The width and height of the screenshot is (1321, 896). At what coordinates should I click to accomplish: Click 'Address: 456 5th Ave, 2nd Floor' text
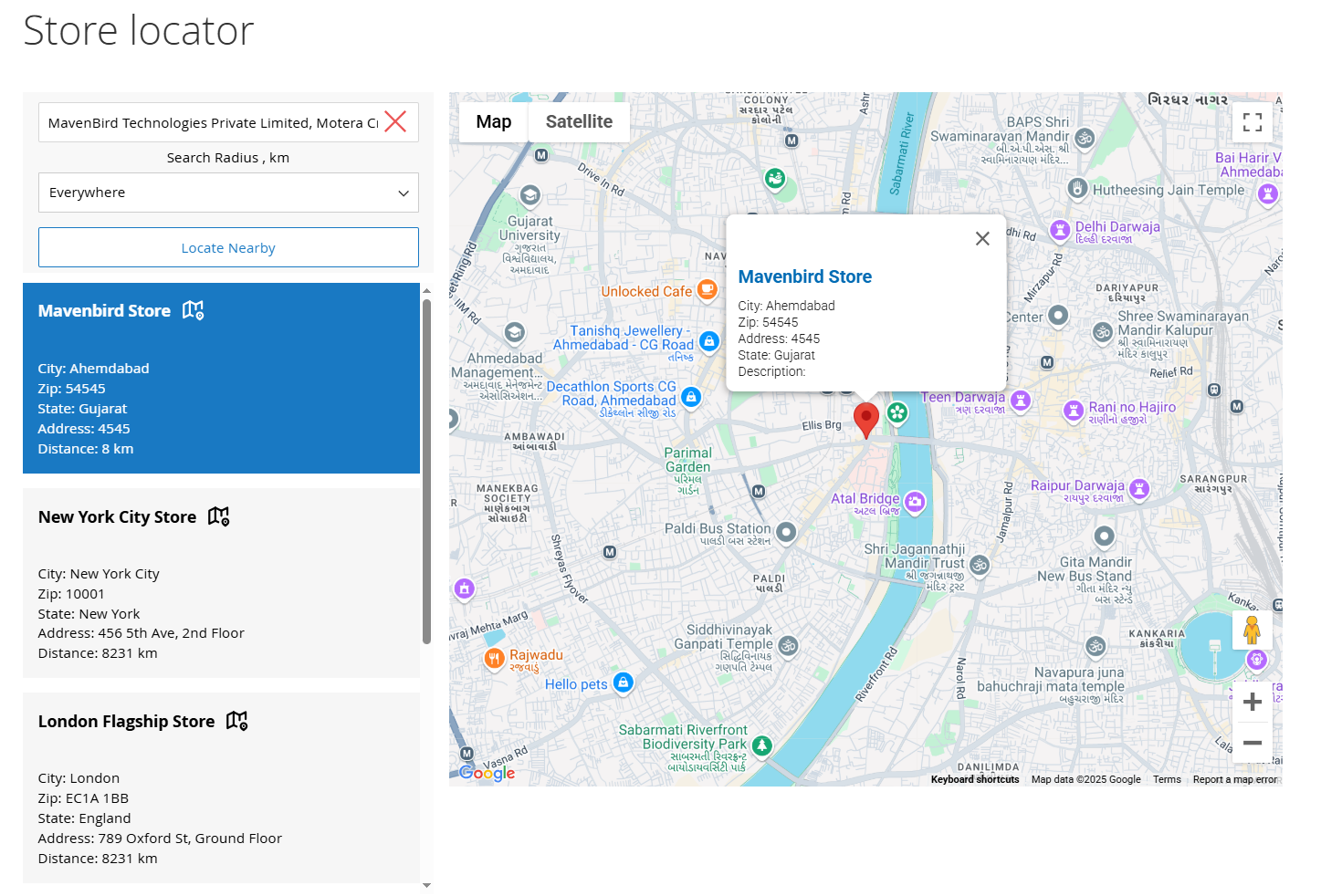tap(141, 633)
